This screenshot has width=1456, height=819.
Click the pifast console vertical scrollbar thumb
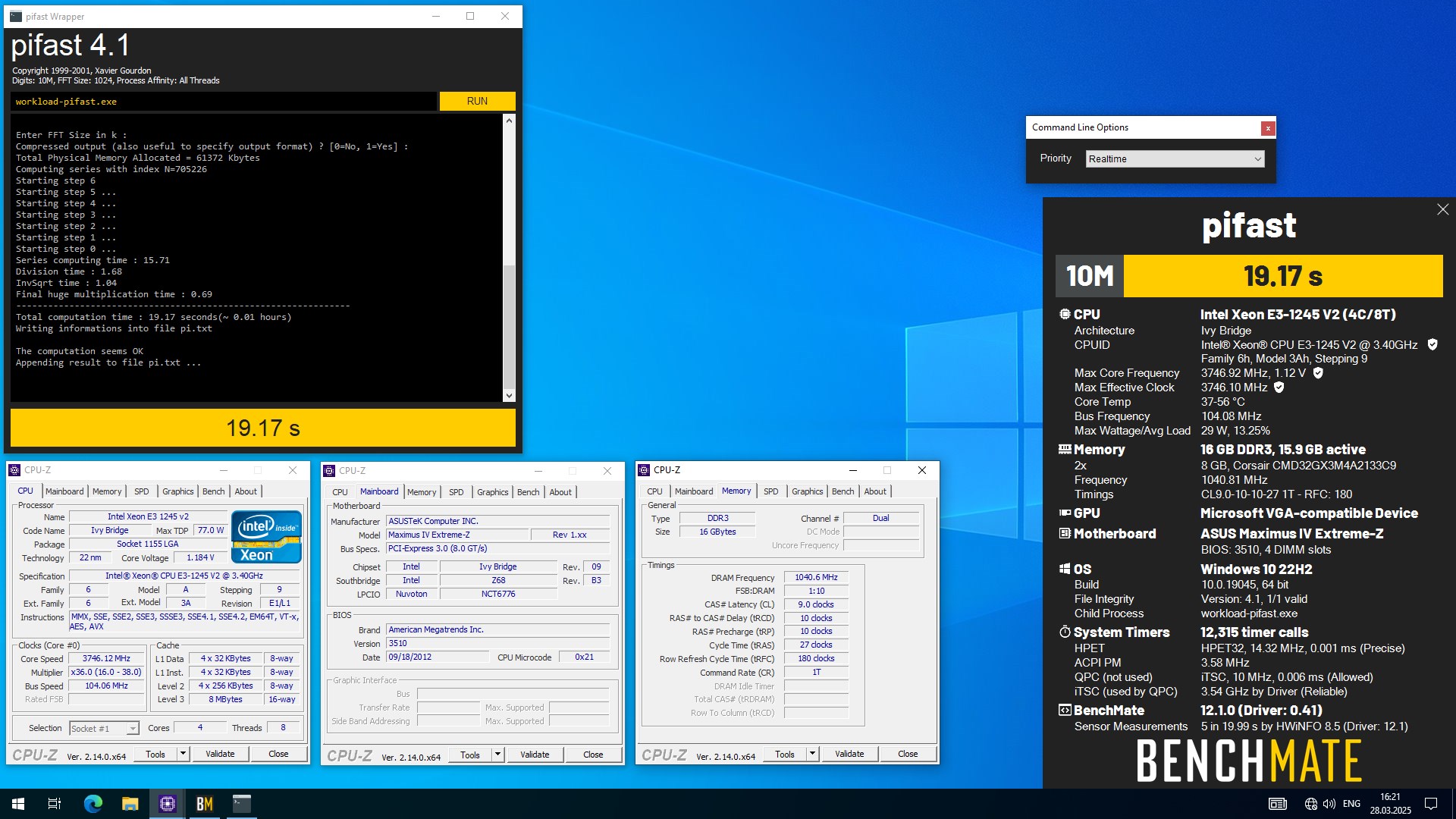point(509,327)
